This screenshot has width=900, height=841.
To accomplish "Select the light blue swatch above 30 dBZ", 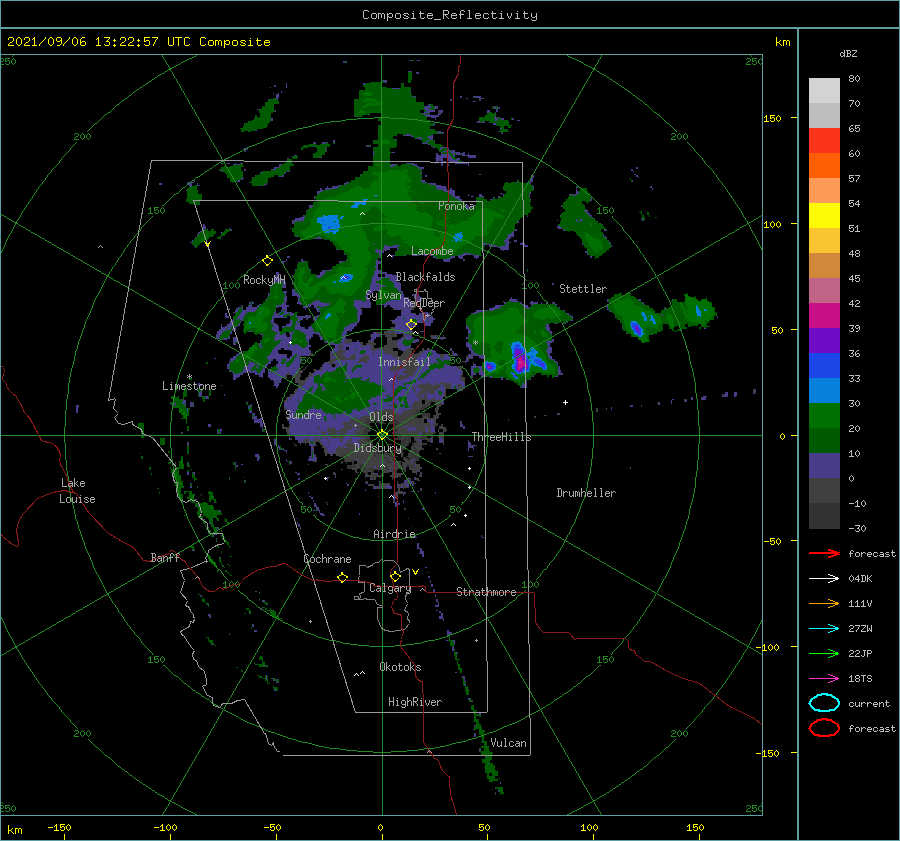I will click(824, 391).
